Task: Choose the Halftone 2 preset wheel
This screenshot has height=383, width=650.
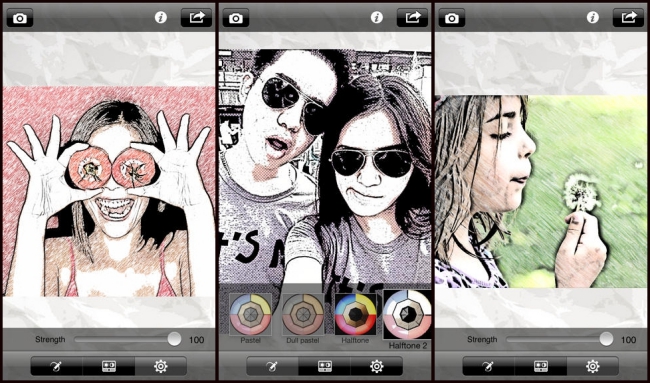Action: pos(407,315)
